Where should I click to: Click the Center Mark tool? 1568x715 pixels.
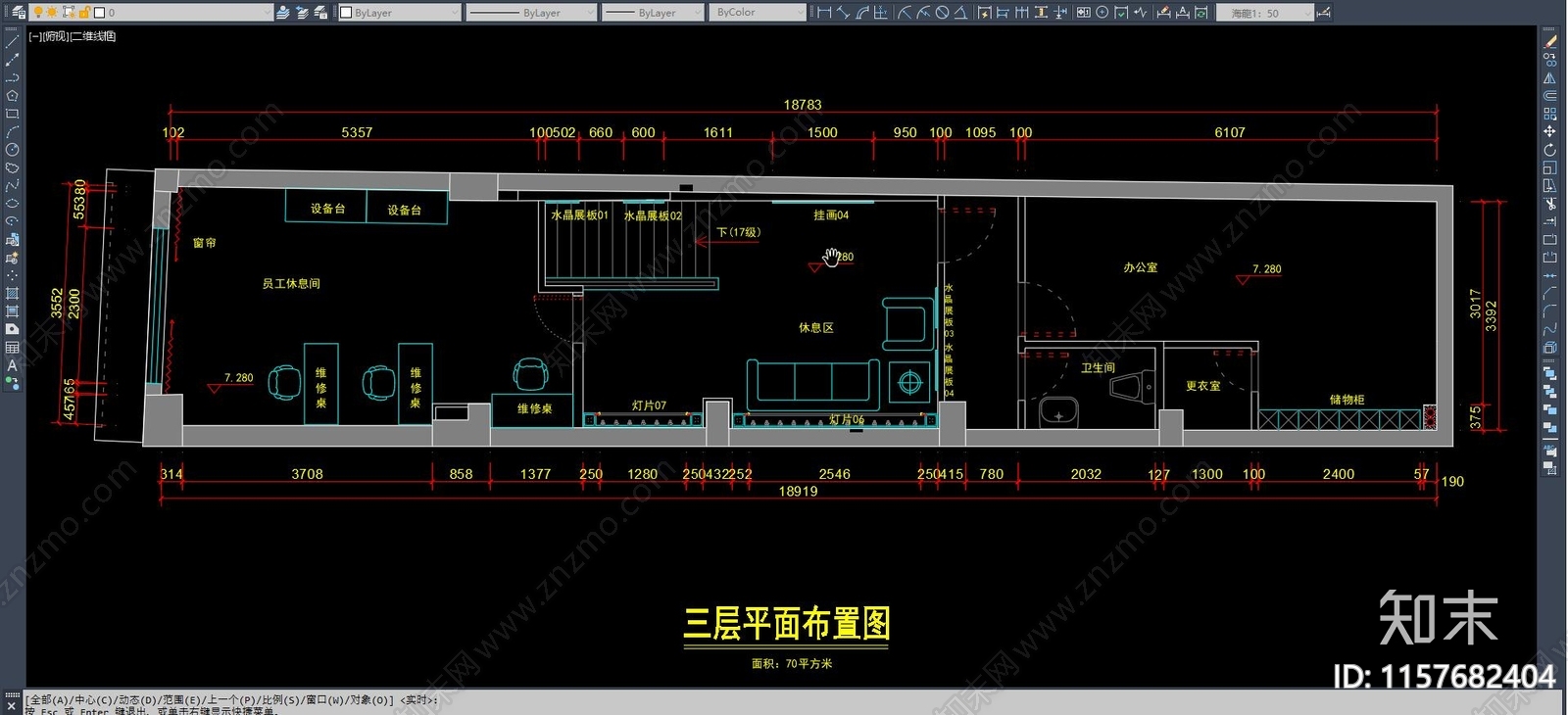click(x=1102, y=13)
